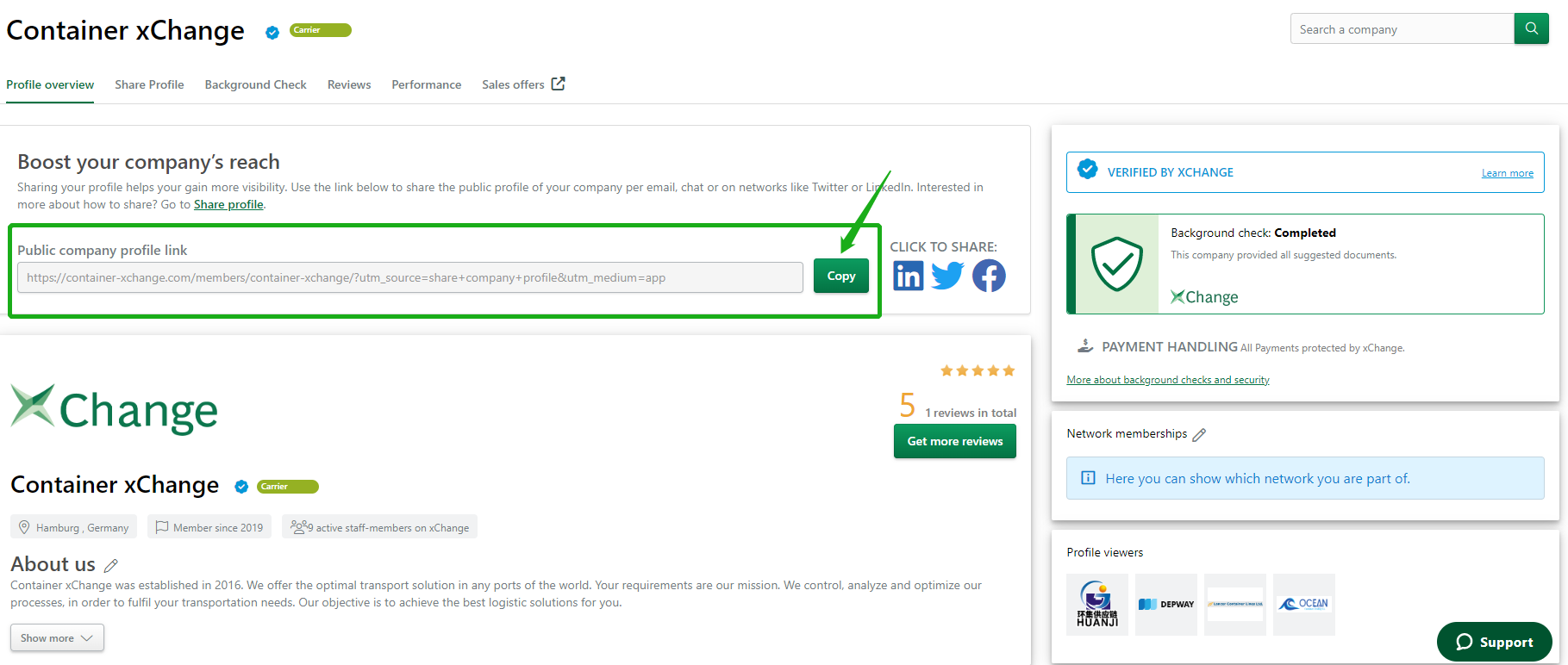1568x665 pixels.
Task: Edit Network memberships with pencil icon
Action: (1199, 435)
